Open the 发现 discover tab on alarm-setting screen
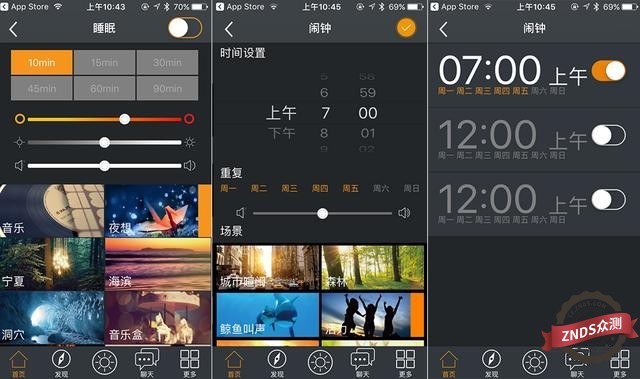Screen dimensions: 640x379 [x=277, y=363]
